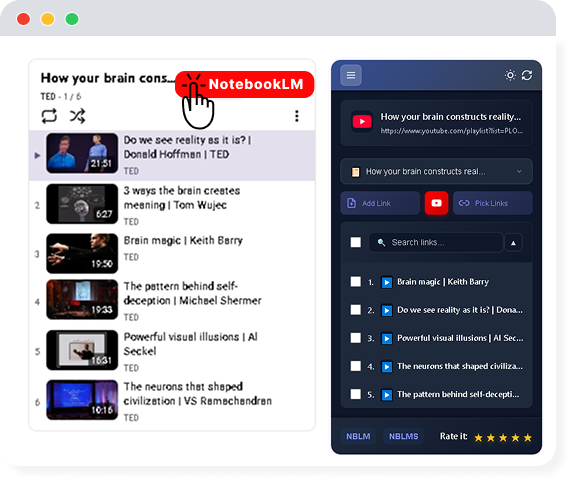
Task: Open The pattern behind self-deception playlist title
Action: click(x=192, y=293)
